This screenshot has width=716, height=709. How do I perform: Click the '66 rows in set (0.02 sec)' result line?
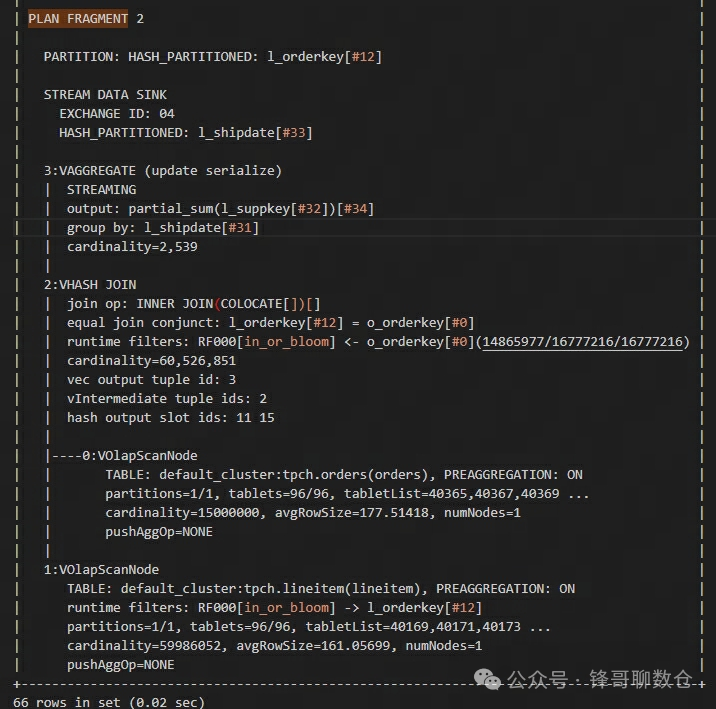coord(109,702)
